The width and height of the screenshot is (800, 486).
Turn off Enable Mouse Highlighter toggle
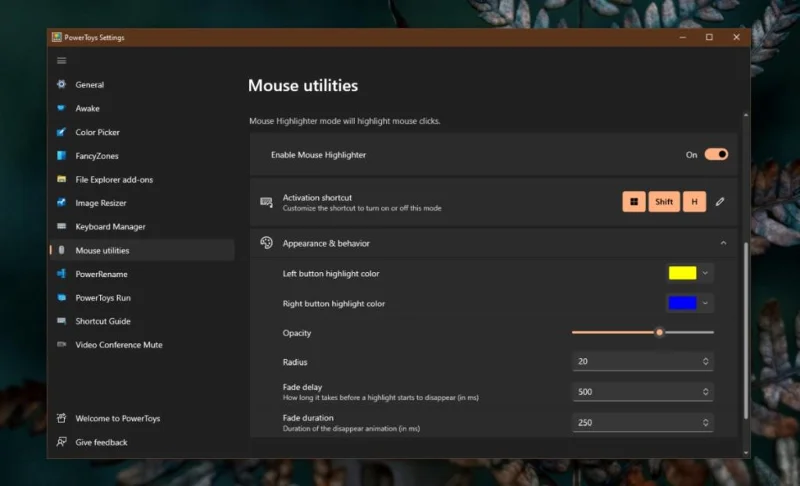[x=716, y=155]
